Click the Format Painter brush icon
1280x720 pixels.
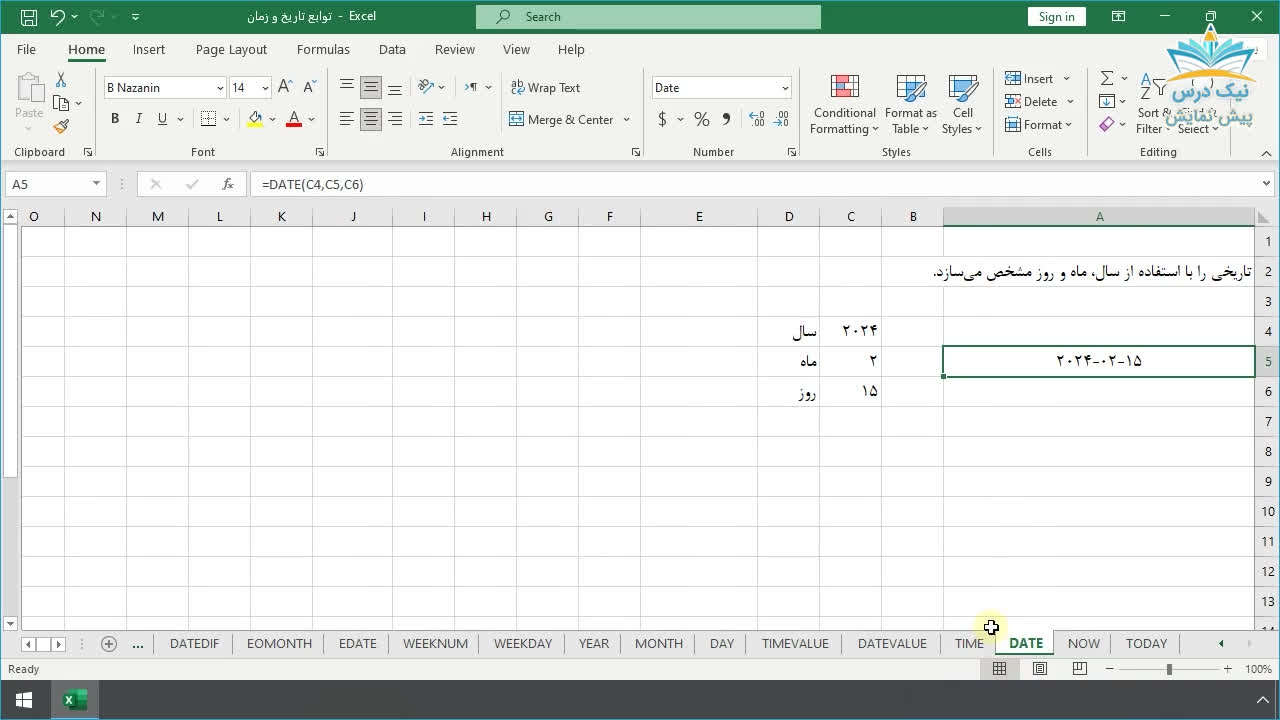pos(61,126)
